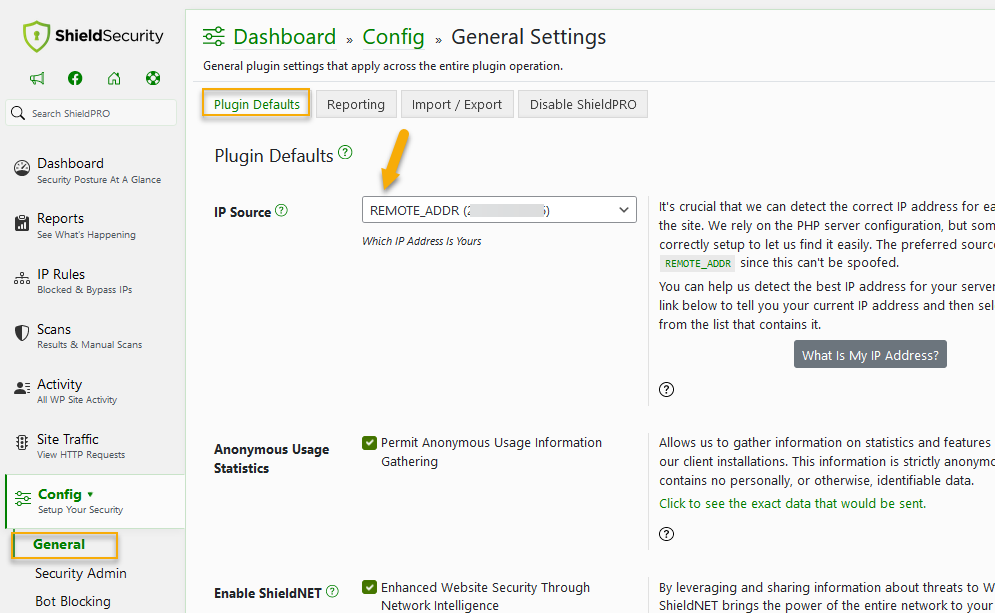Screen dimensions: 995x613
Task: Select General under Config
Action: (59, 544)
